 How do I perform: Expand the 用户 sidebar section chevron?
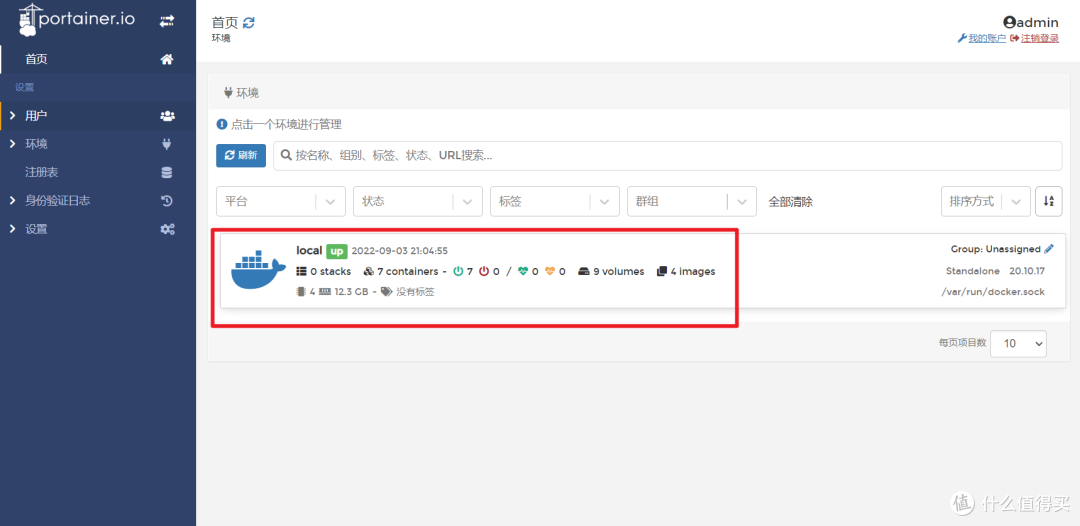pos(12,116)
